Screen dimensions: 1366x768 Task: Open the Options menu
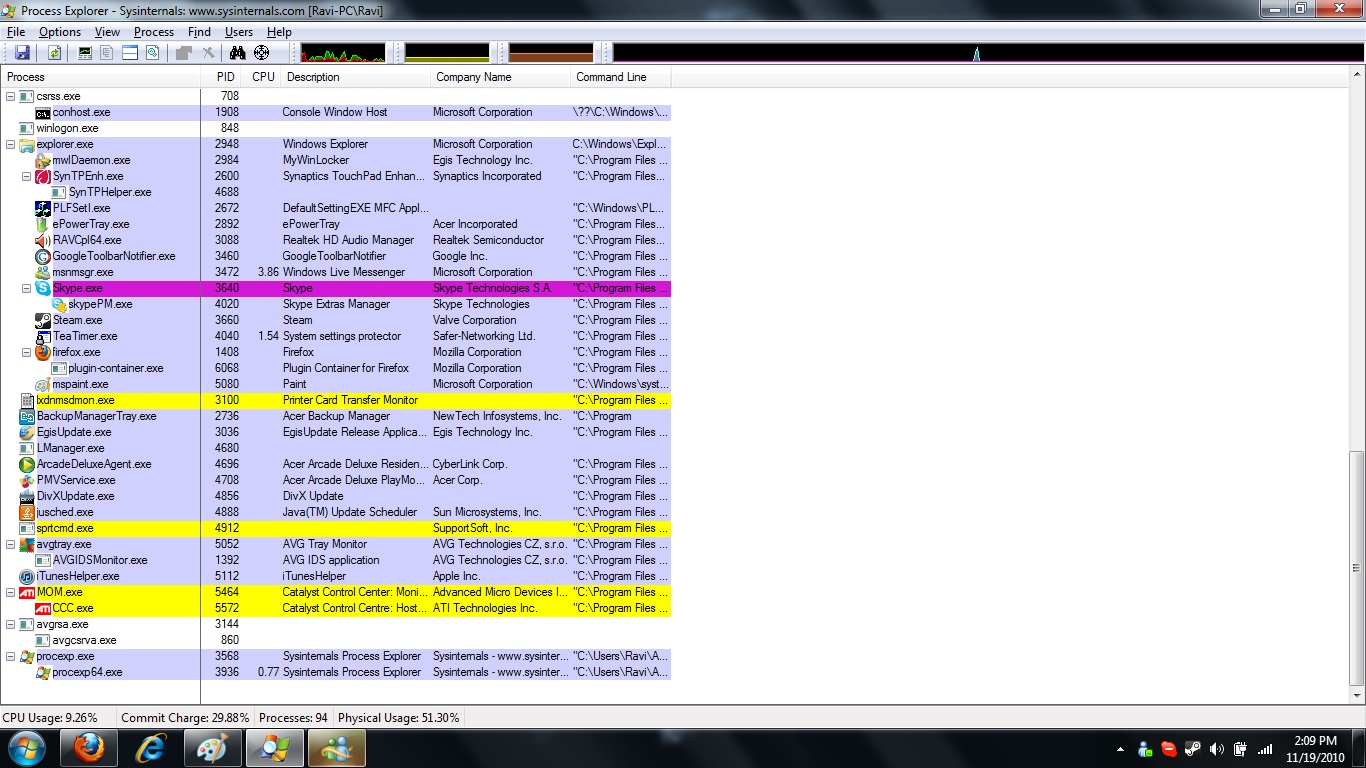tap(60, 32)
